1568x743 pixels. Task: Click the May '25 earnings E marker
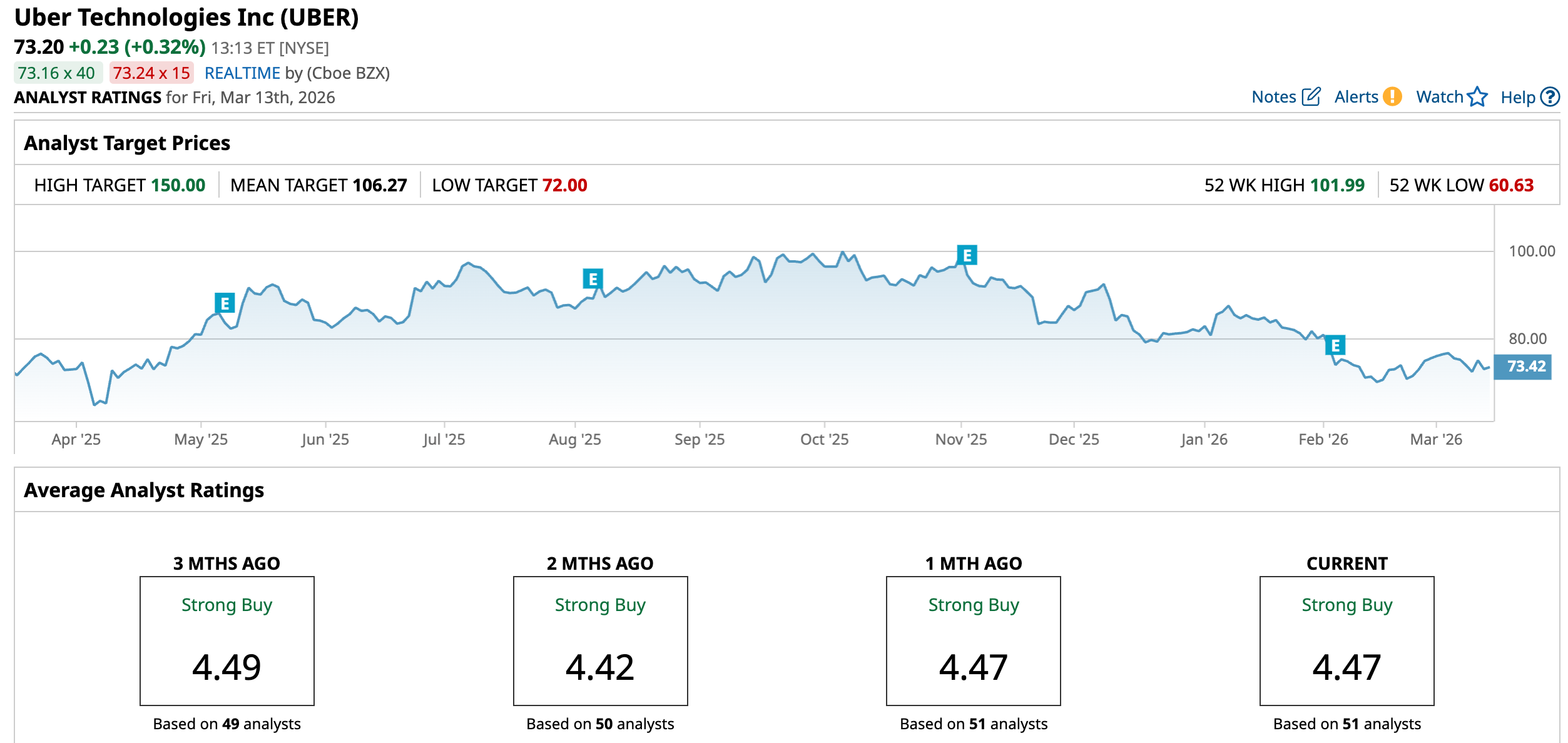225,303
